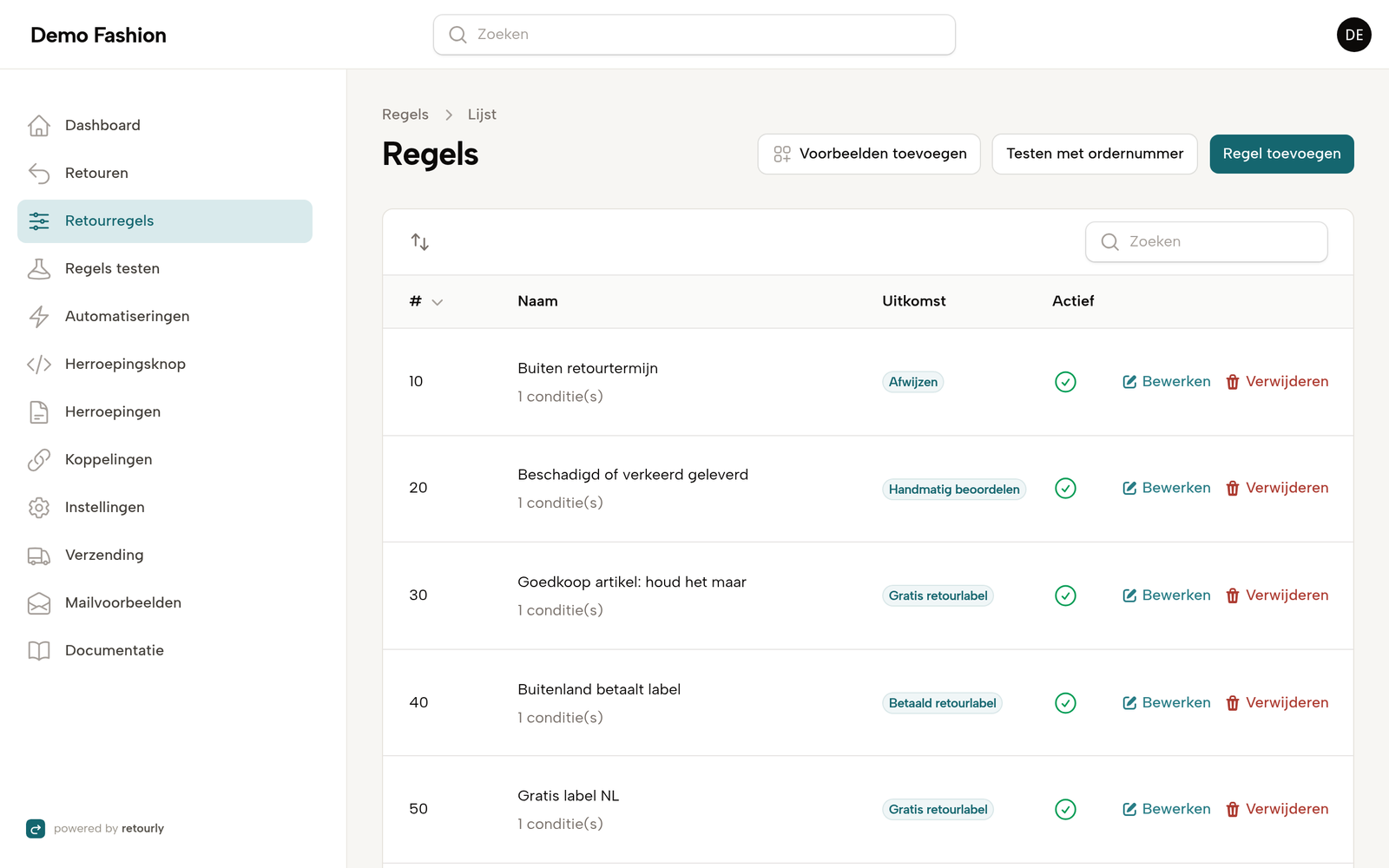Click Verwijderen for Gratis label NL

point(1277,809)
